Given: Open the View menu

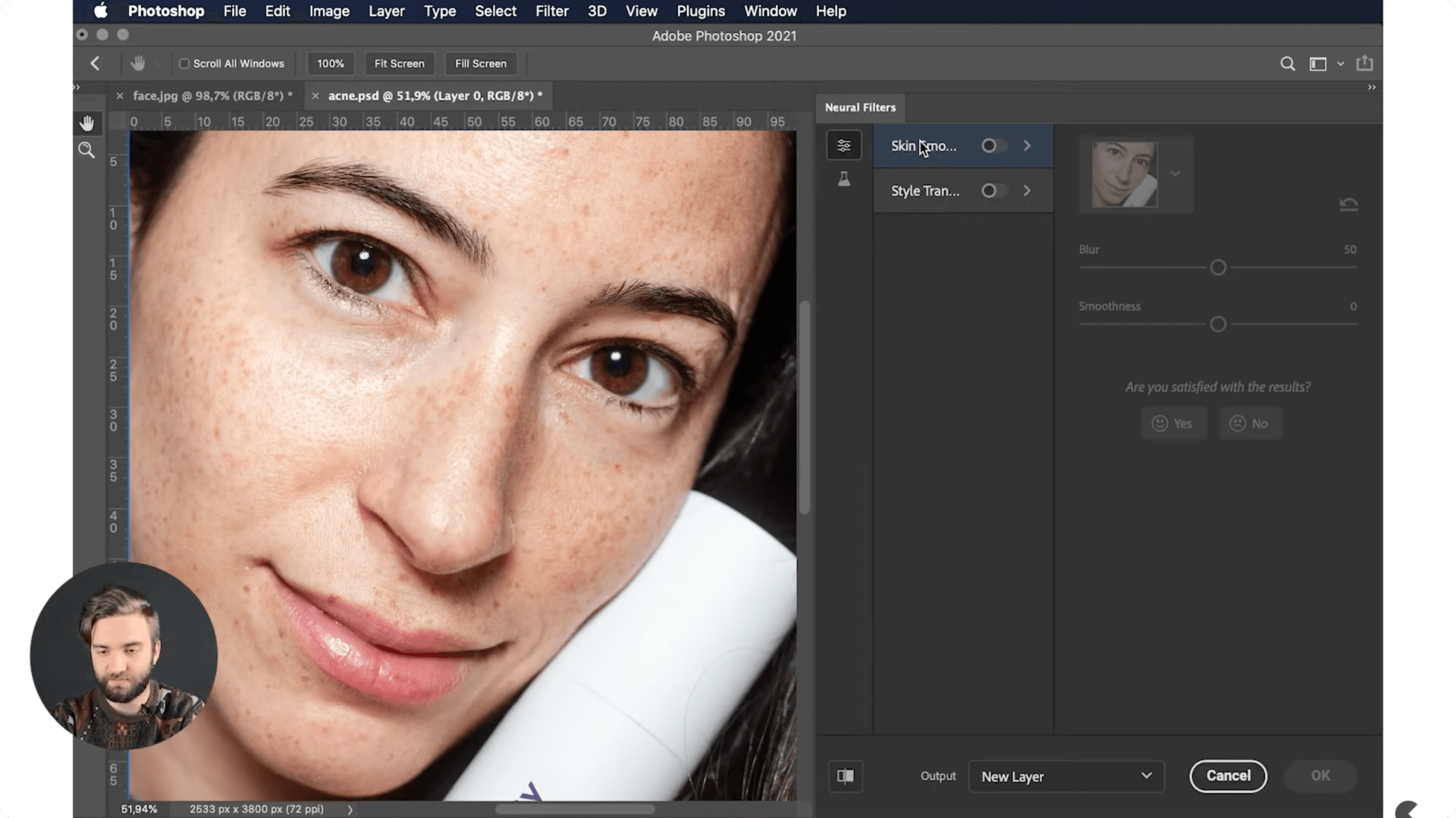Looking at the screenshot, I should 641,11.
